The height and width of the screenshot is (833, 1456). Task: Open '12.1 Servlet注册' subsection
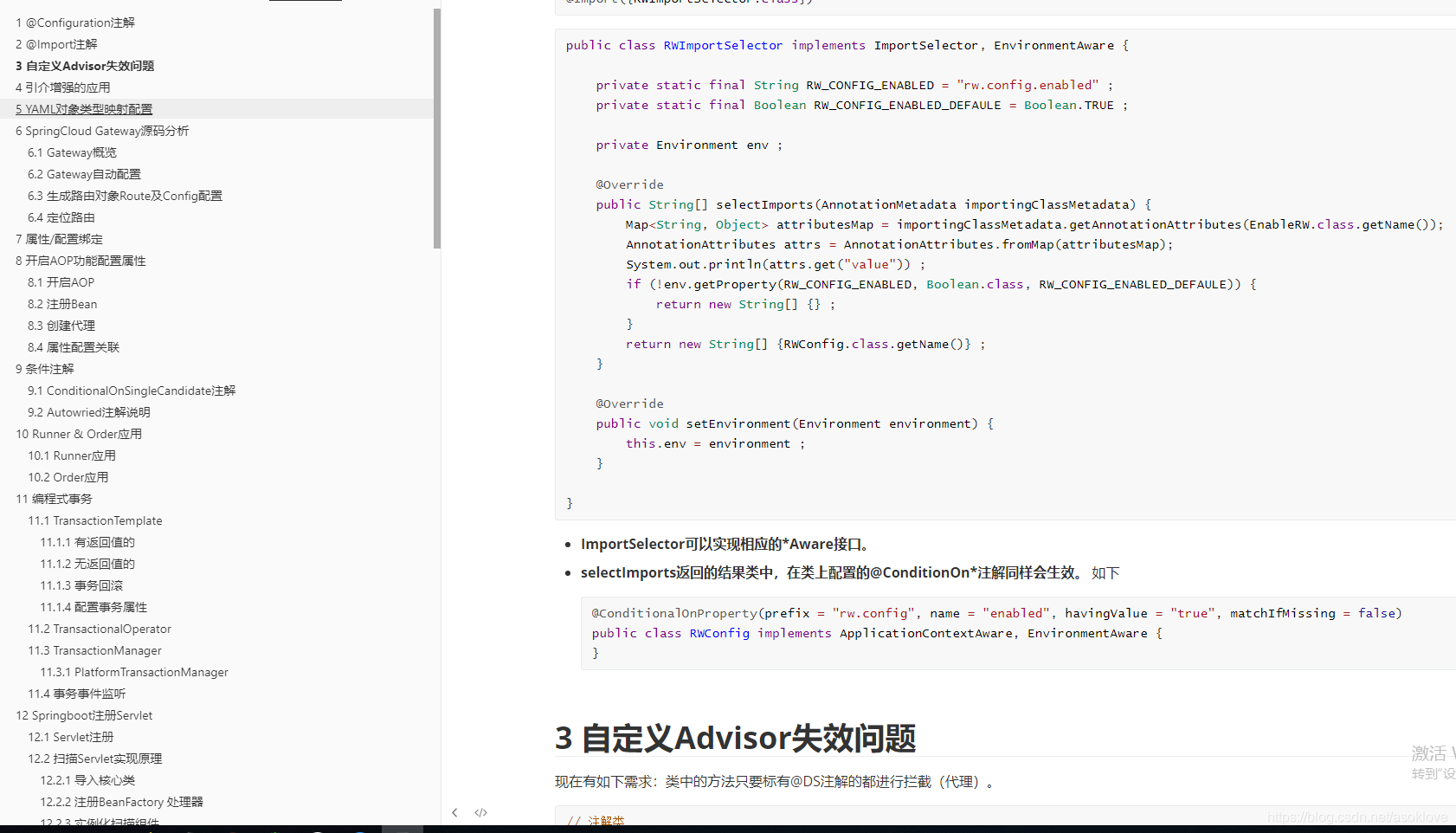click(x=71, y=737)
